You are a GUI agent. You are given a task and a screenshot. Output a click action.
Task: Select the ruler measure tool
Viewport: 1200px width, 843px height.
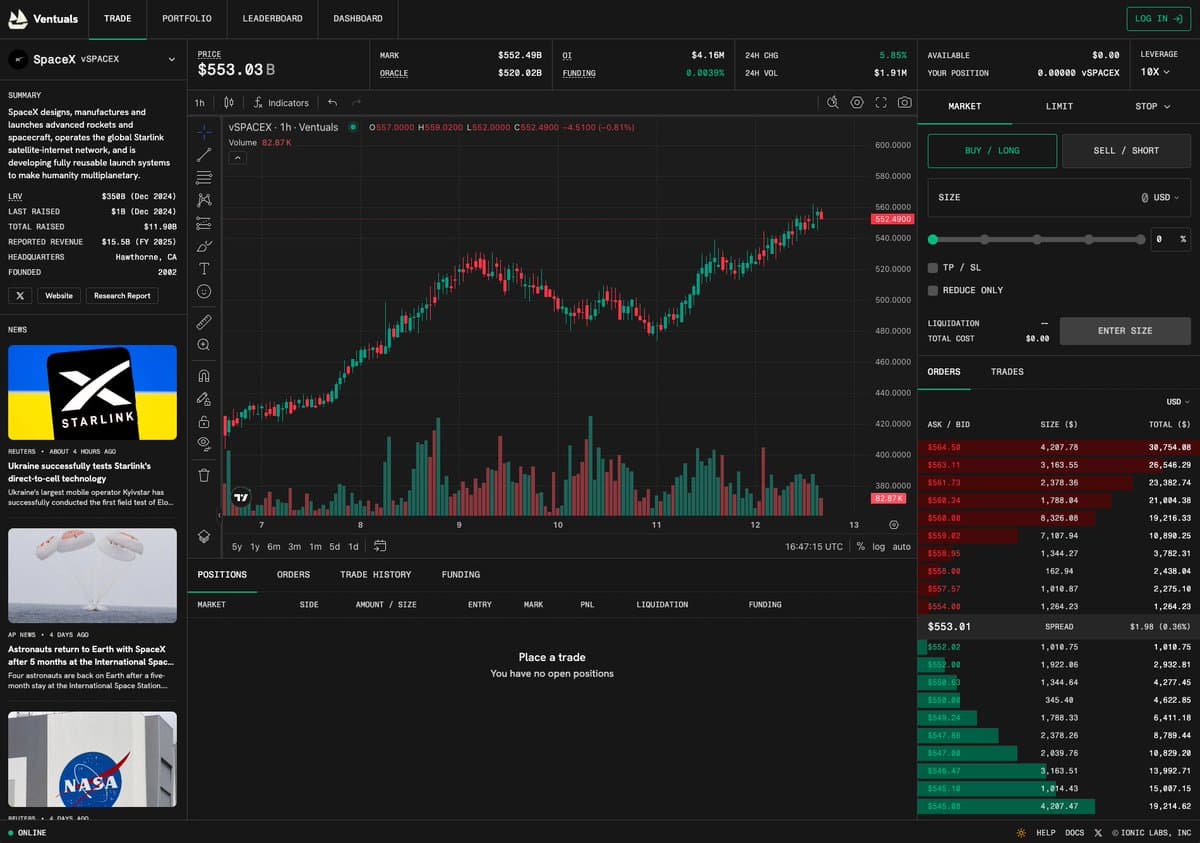pos(204,322)
